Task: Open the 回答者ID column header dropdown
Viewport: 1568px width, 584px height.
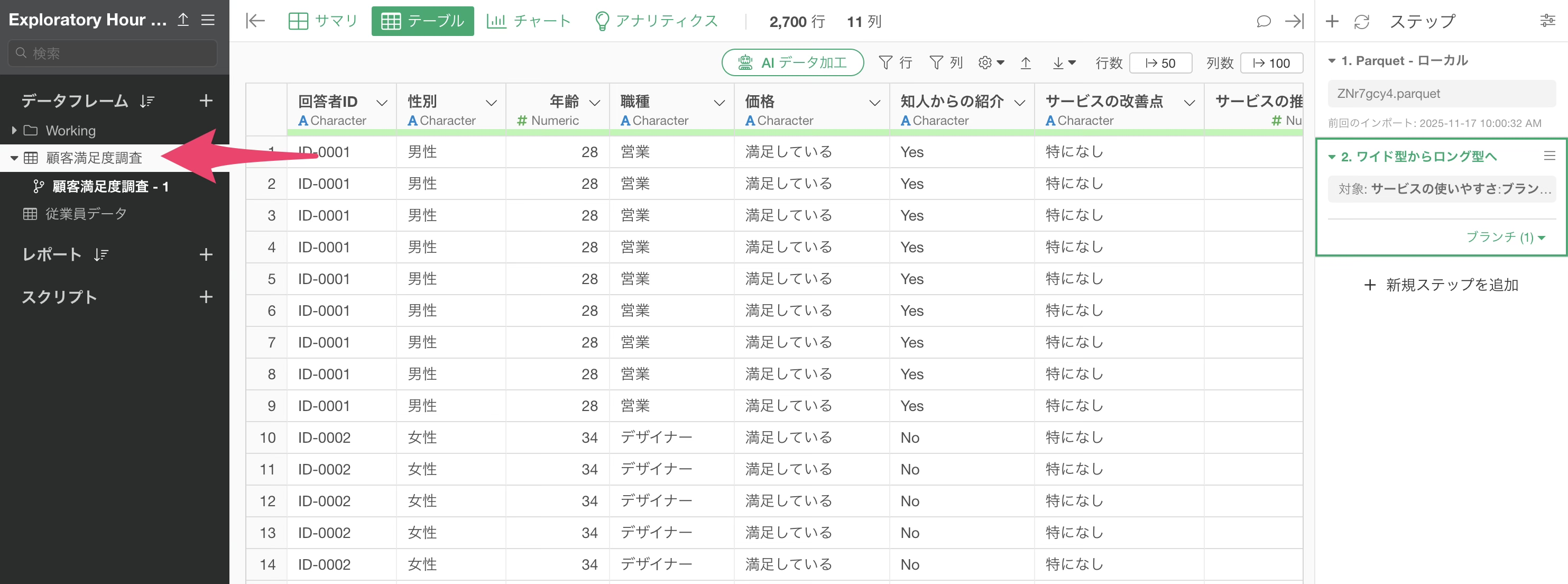Action: (382, 103)
